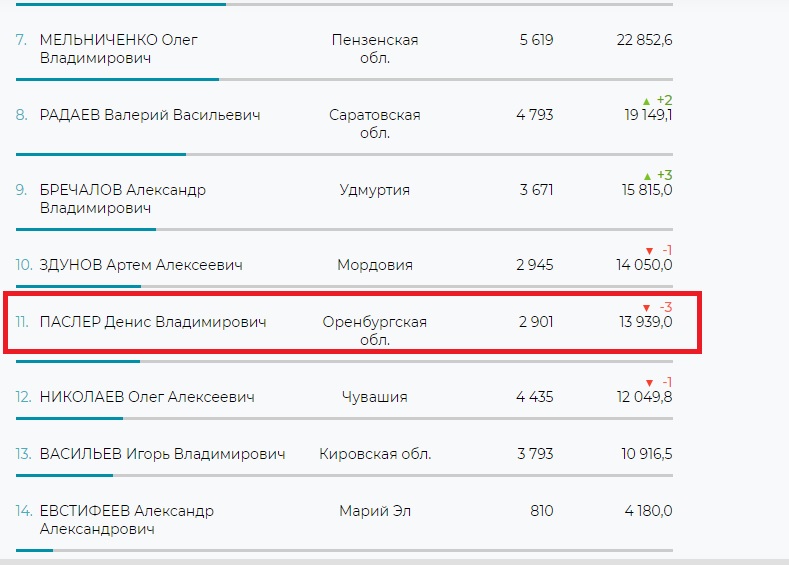This screenshot has height=565, width=789.
Task: Open НИКОЛАЕВ Олег Алексеевич's entry
Action: [146, 397]
